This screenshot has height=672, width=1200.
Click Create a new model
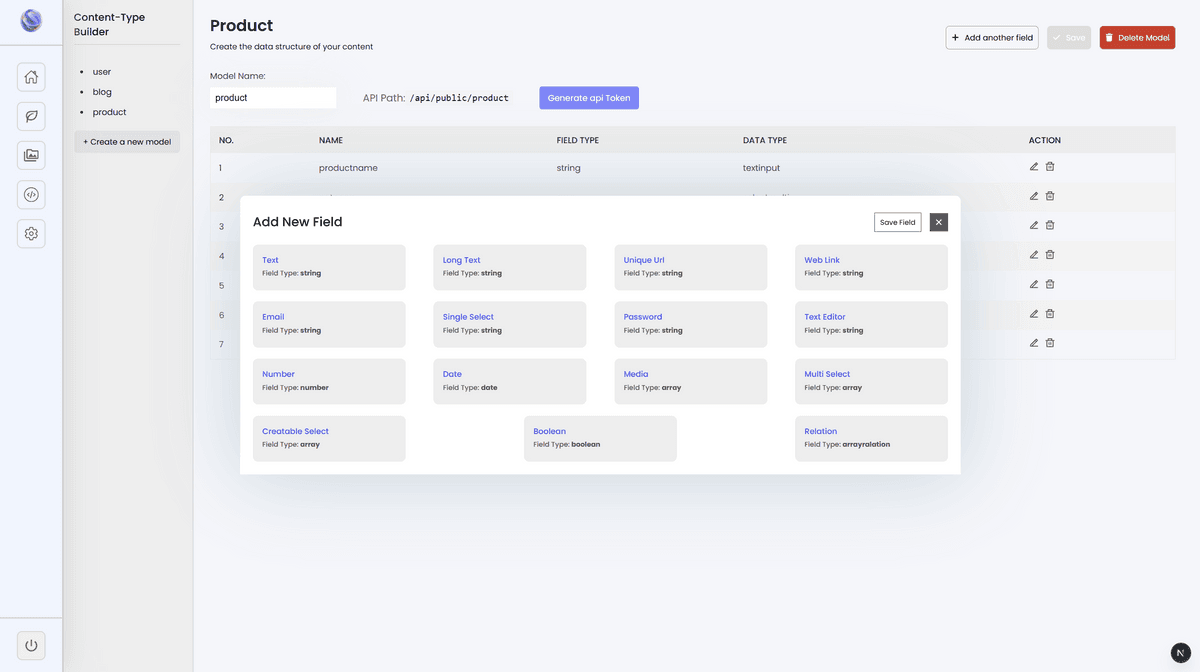coord(127,142)
